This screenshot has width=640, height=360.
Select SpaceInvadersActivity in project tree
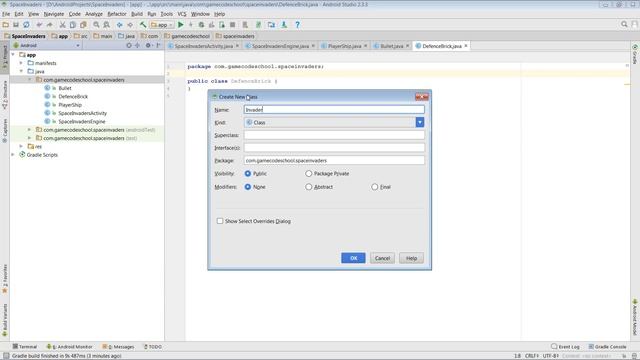(82, 113)
